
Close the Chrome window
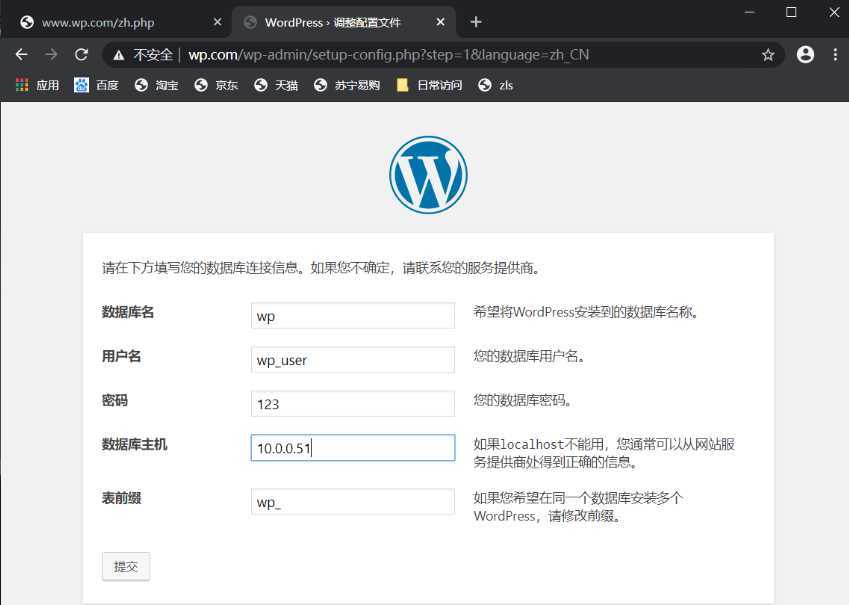tap(834, 12)
